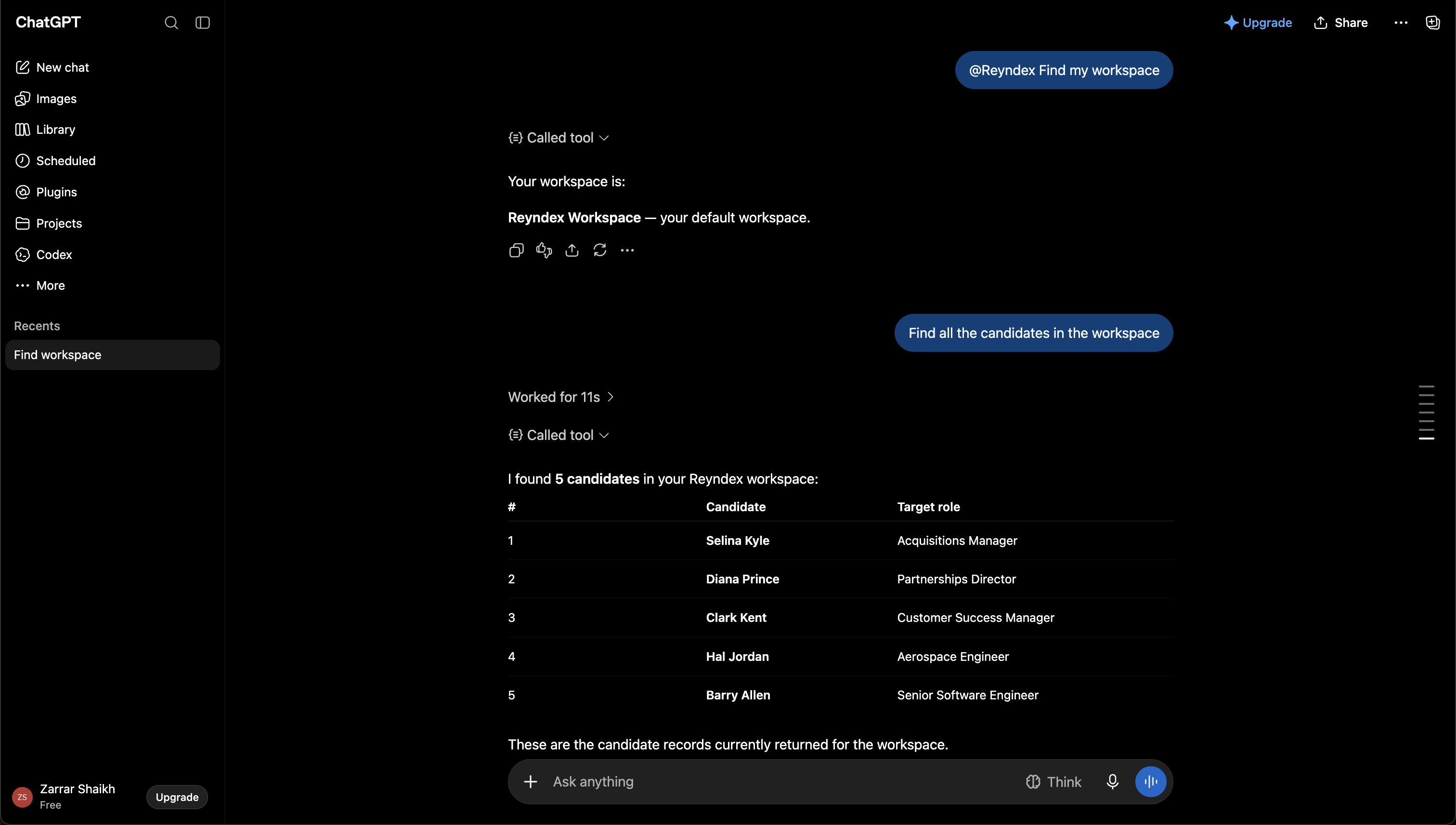The height and width of the screenshot is (825, 1456).
Task: Open the header three-dot options menu
Action: tap(1401, 23)
